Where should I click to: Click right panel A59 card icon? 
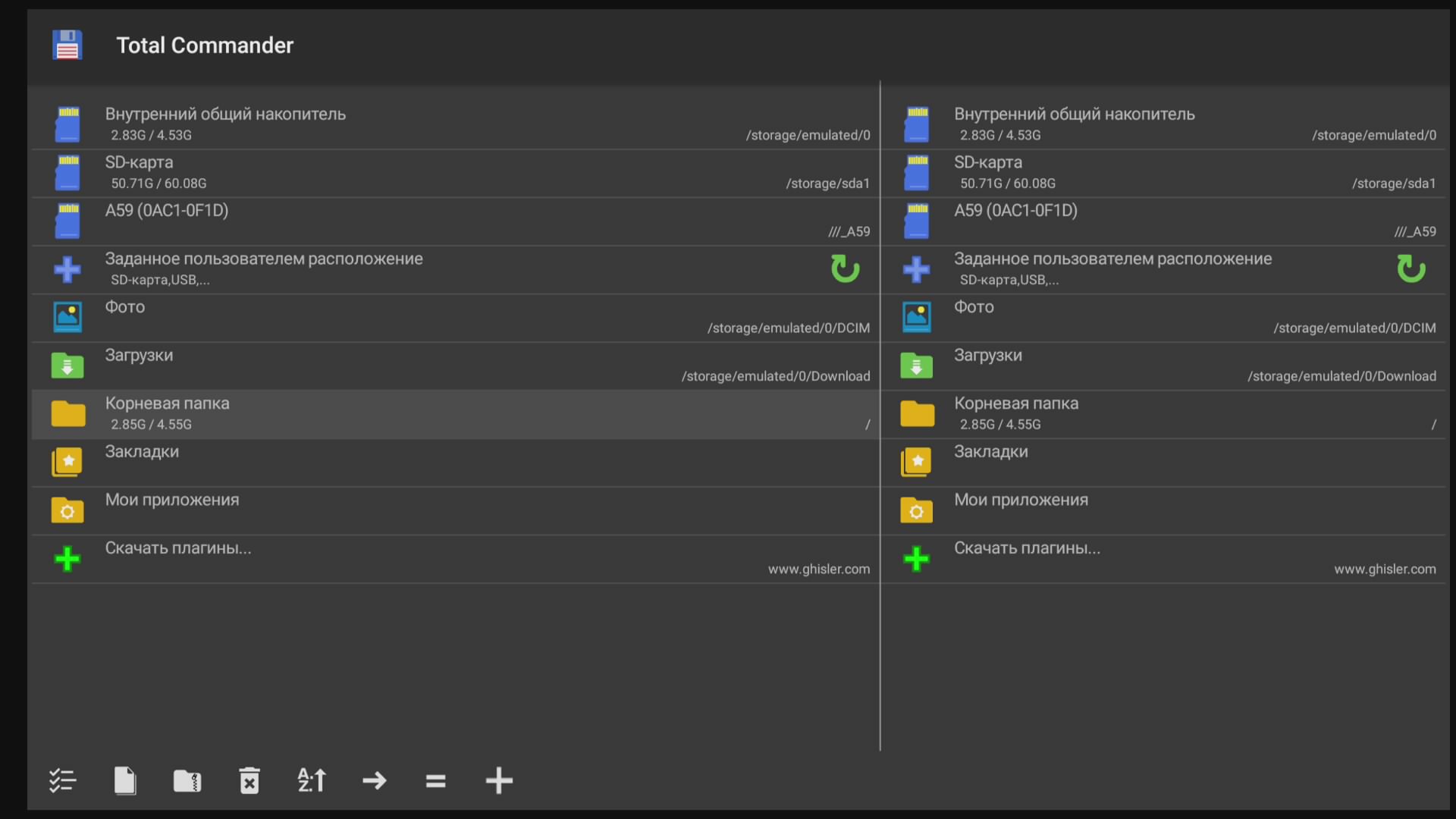(917, 221)
